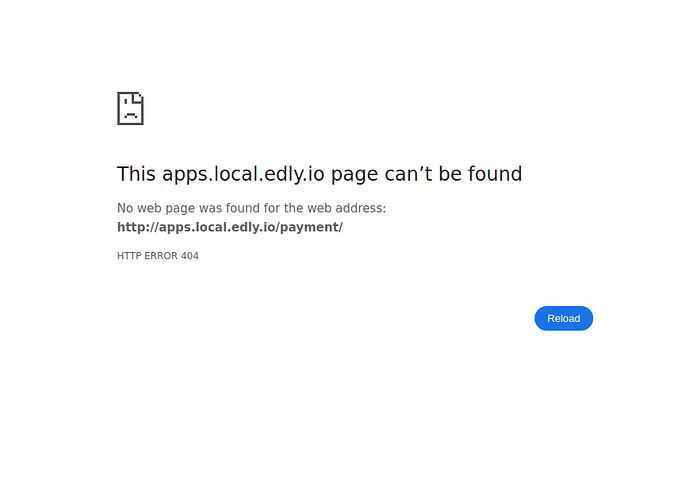Click the "page can't be found" heading

(319, 174)
